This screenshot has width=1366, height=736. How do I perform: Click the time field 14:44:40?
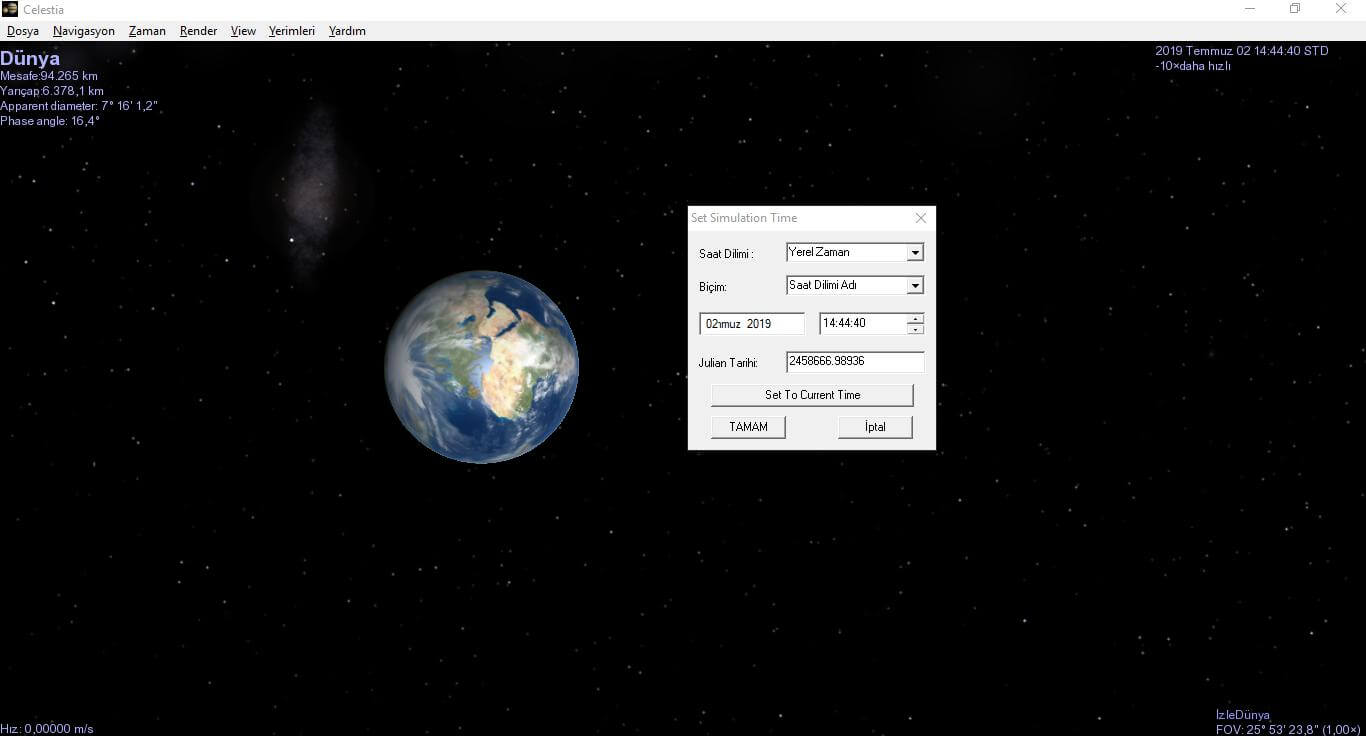click(863, 324)
